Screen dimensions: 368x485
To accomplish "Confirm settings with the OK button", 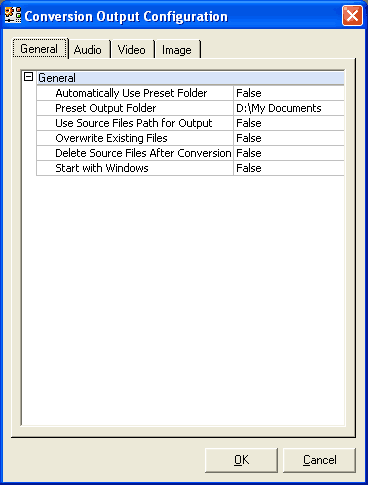I will click(x=241, y=460).
